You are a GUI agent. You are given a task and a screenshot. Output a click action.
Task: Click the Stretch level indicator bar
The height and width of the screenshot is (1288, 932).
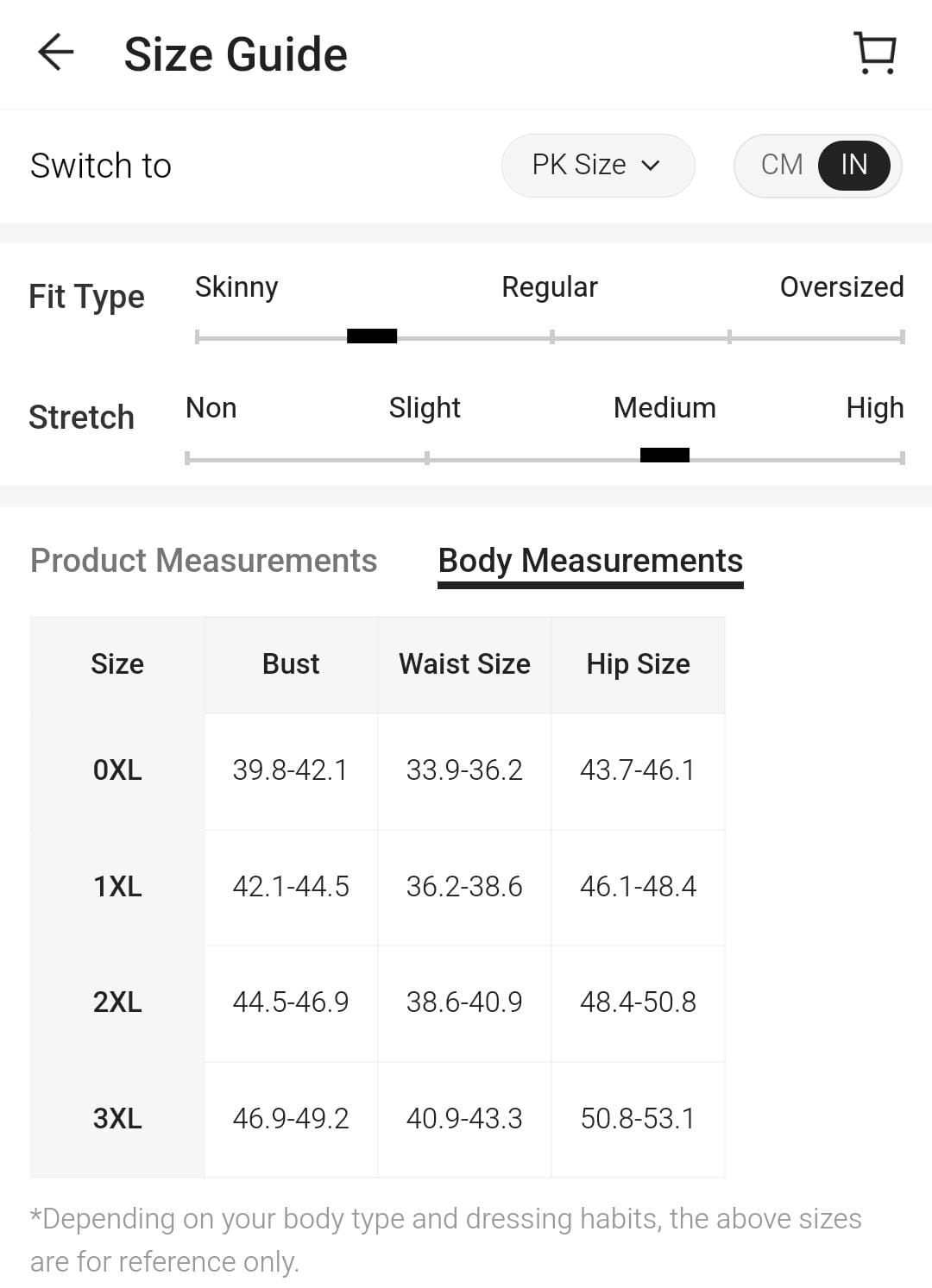click(x=664, y=456)
